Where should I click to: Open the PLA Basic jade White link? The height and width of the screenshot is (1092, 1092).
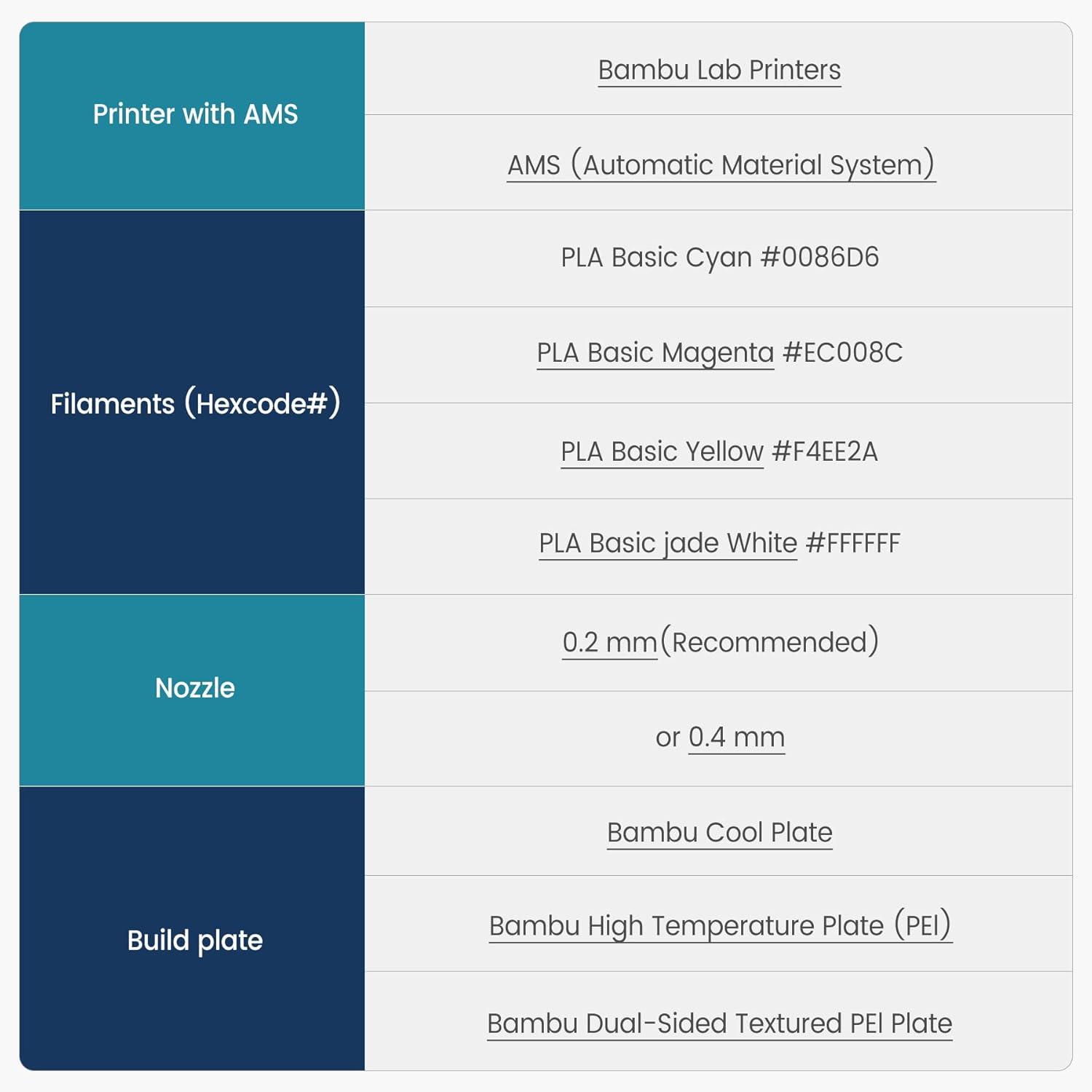point(668,544)
